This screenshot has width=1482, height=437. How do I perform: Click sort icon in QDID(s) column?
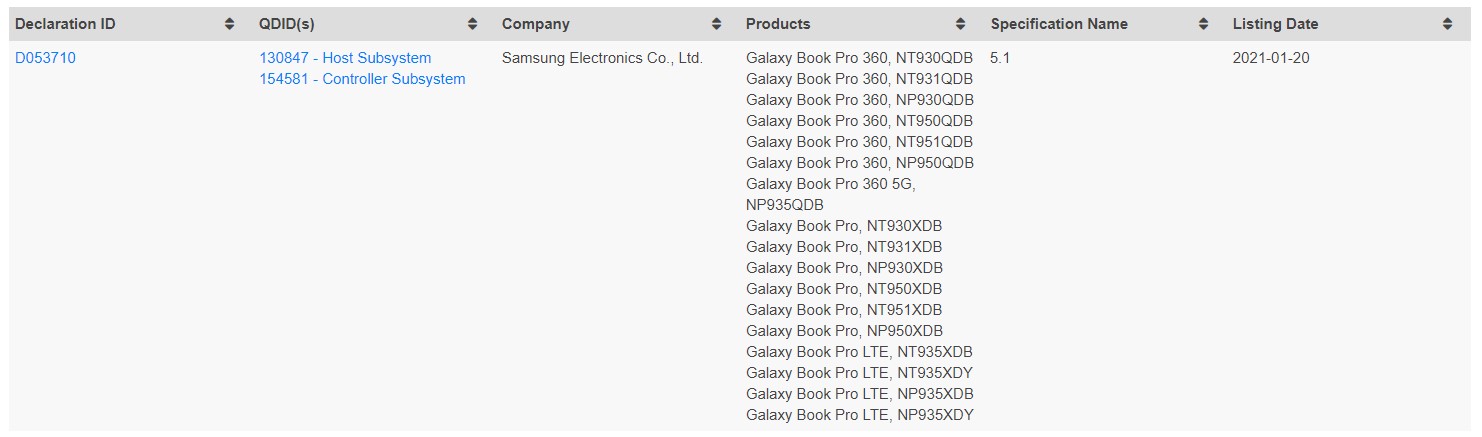(473, 24)
